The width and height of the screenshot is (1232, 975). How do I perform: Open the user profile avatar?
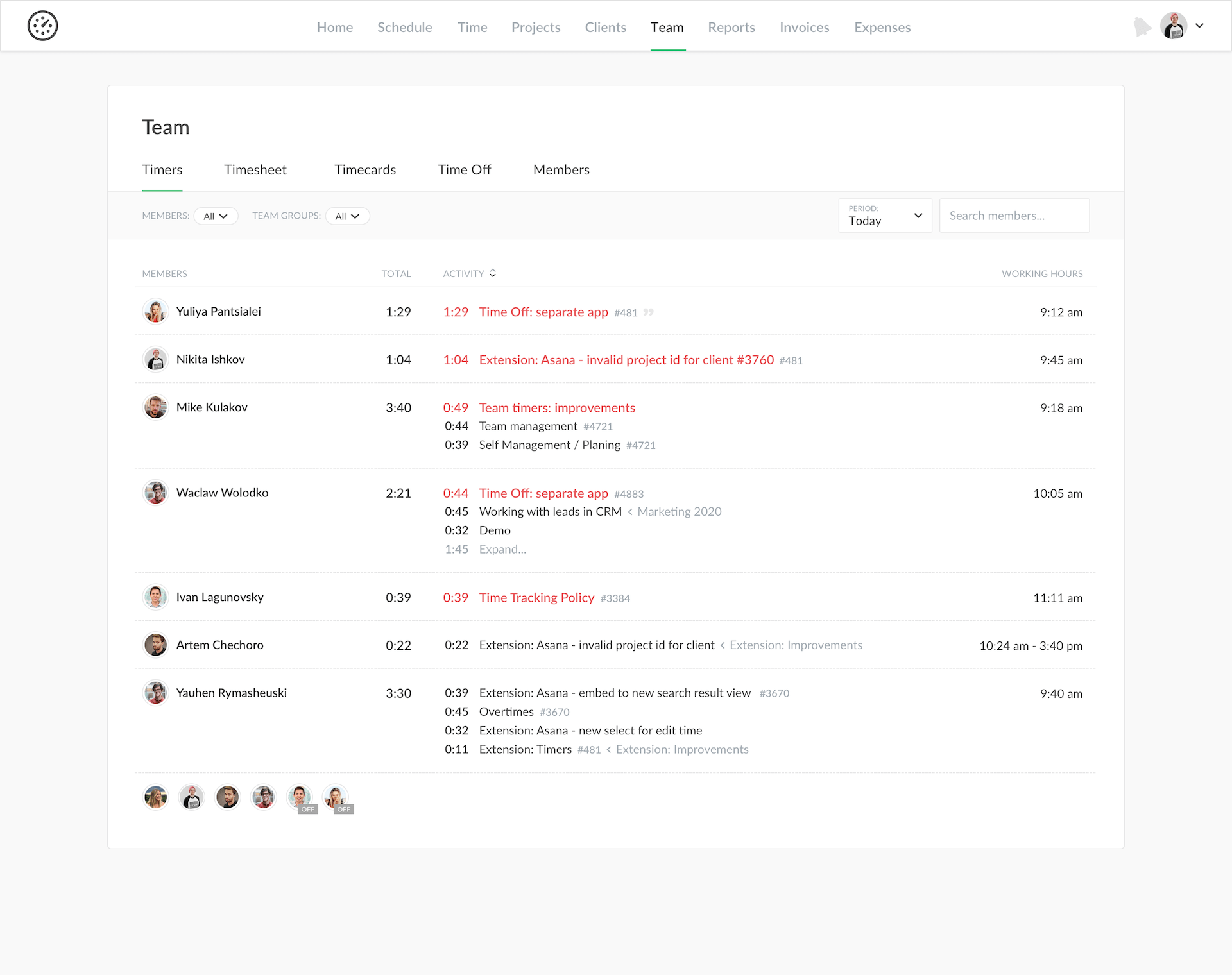[x=1174, y=26]
